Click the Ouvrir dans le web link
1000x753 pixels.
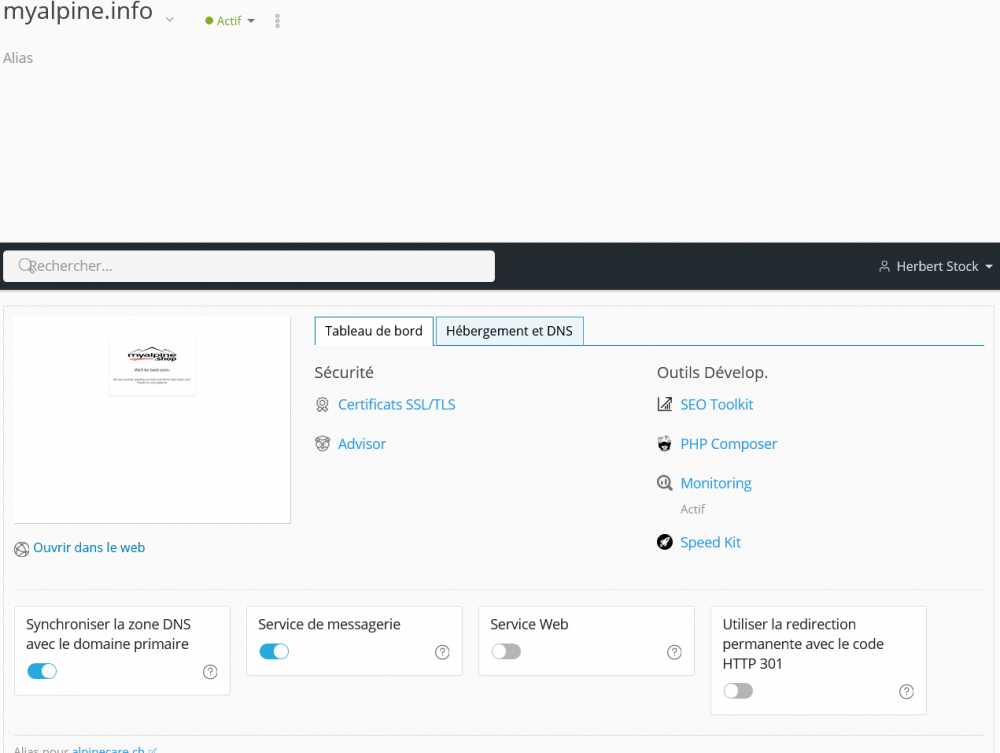(88, 547)
